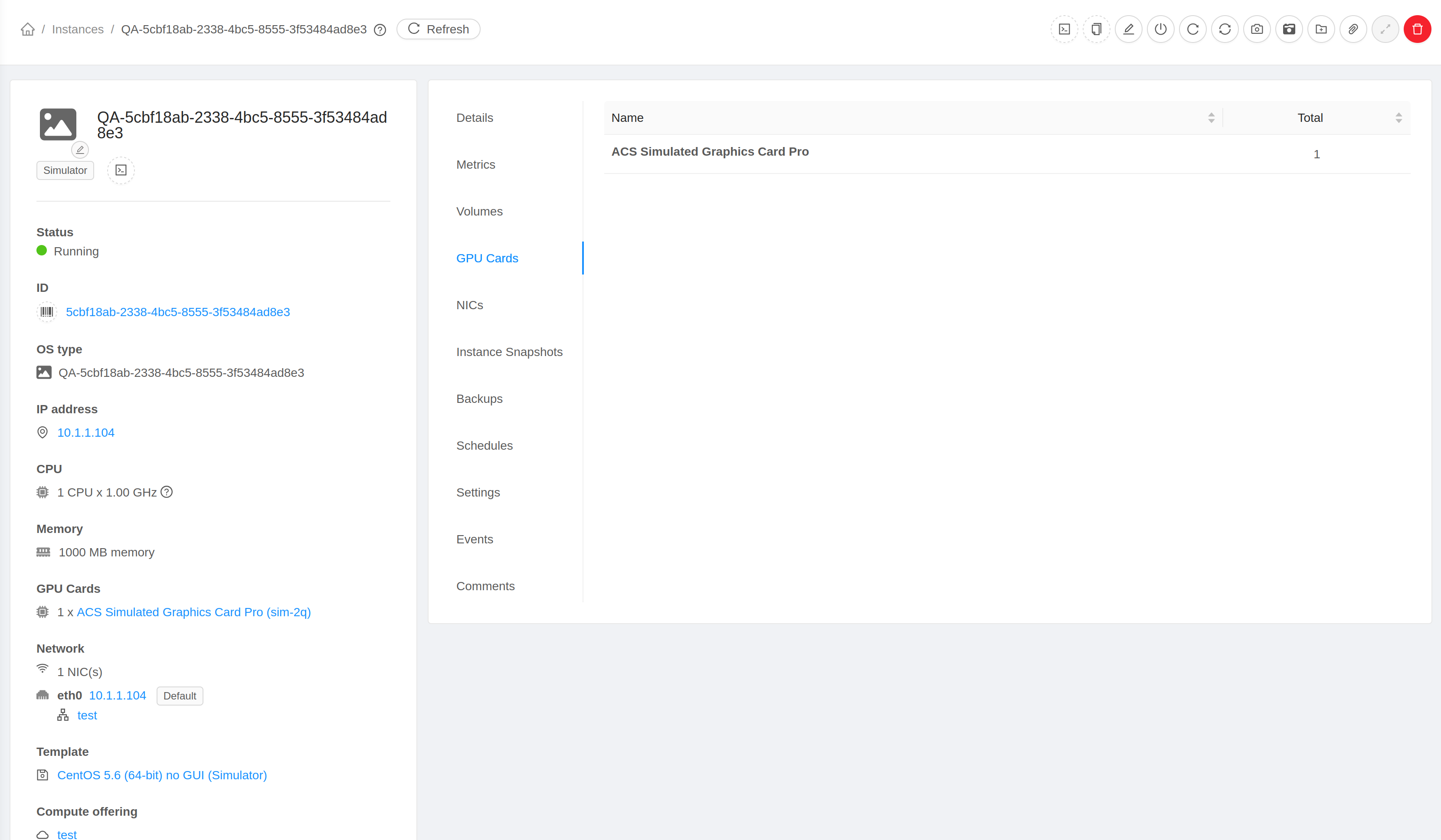
Task: Click the 1 NIC(s) text
Action: tap(80, 673)
